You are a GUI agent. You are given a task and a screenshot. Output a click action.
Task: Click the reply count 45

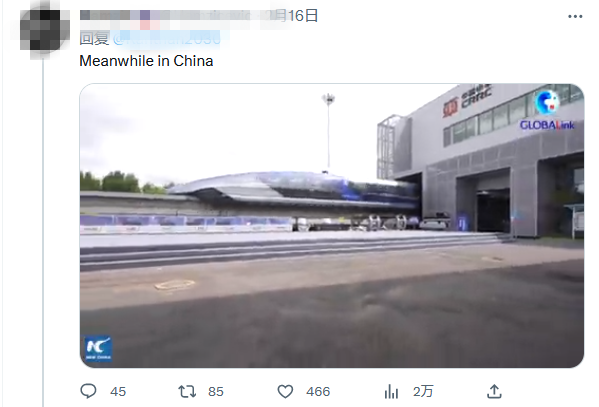118,392
